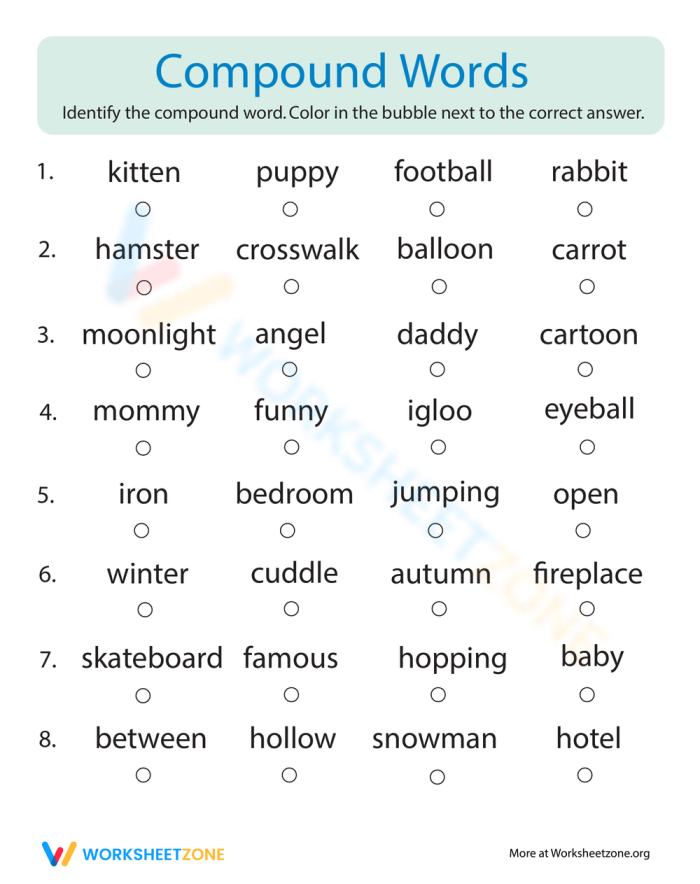Image resolution: width=700 pixels, height=884 pixels.
Task: Mark the bubble beneath snowman
Action: (437, 777)
